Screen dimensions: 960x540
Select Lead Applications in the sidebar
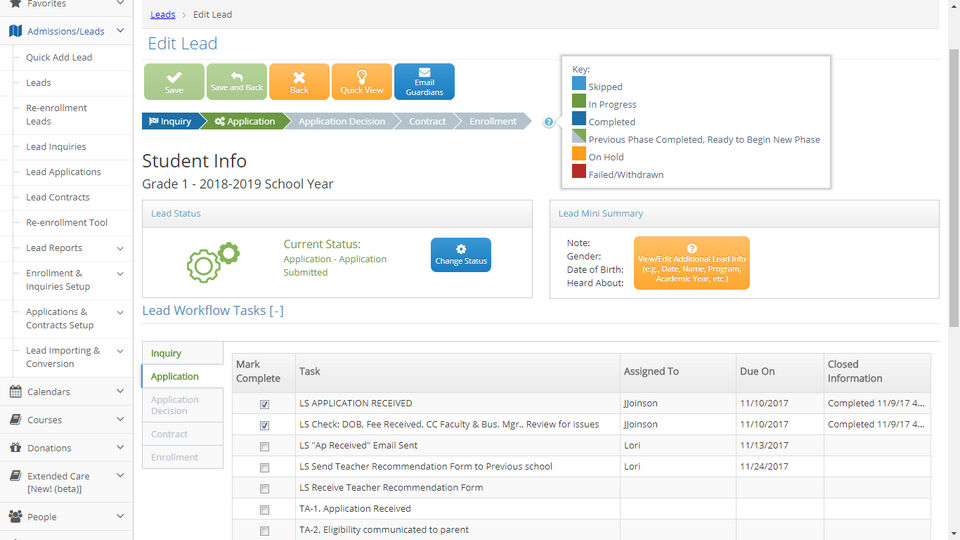pyautogui.click(x=63, y=172)
